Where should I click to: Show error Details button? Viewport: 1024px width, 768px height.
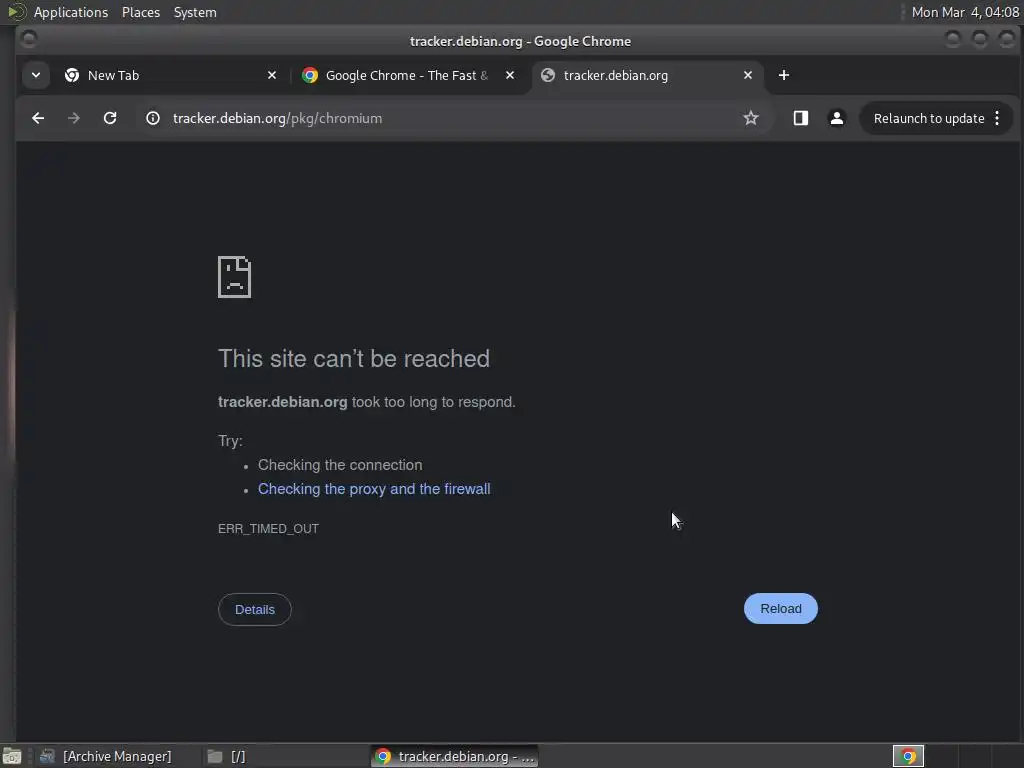pyautogui.click(x=255, y=609)
